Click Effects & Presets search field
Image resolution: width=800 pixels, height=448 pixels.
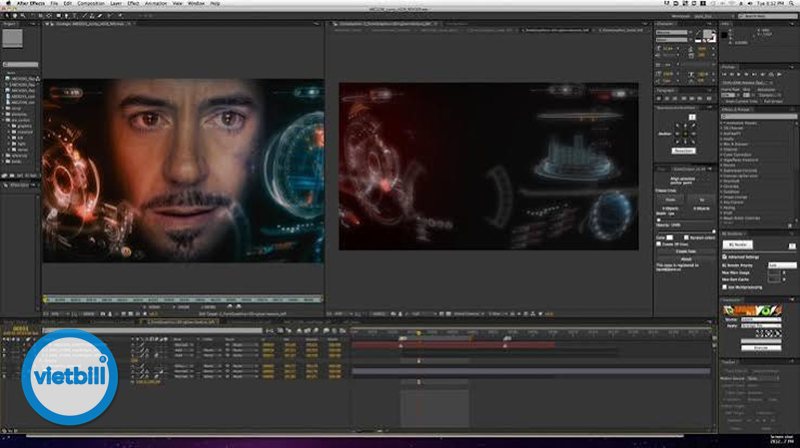(759, 116)
